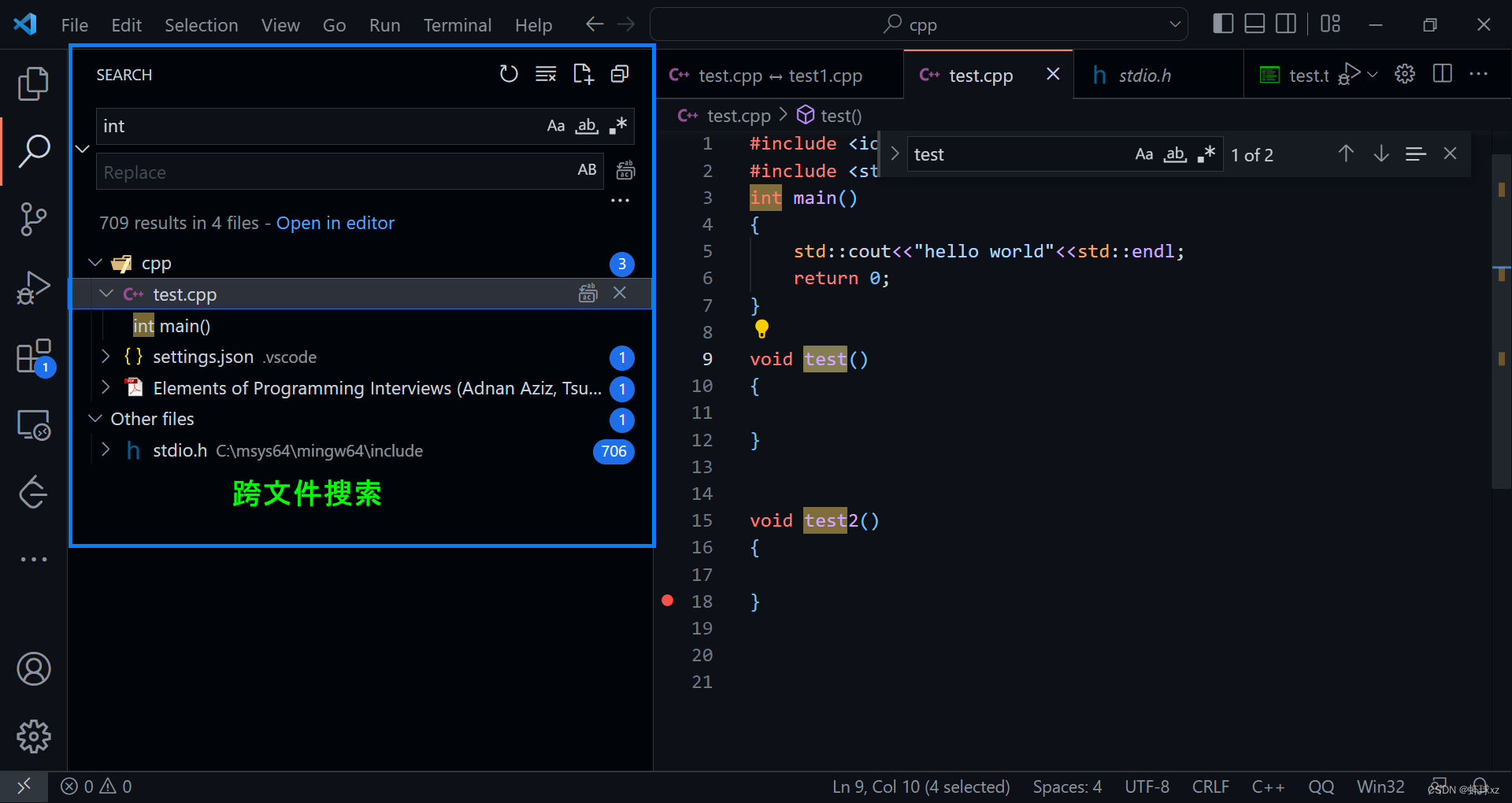Refresh the search results
The width and height of the screenshot is (1512, 803).
(x=509, y=74)
